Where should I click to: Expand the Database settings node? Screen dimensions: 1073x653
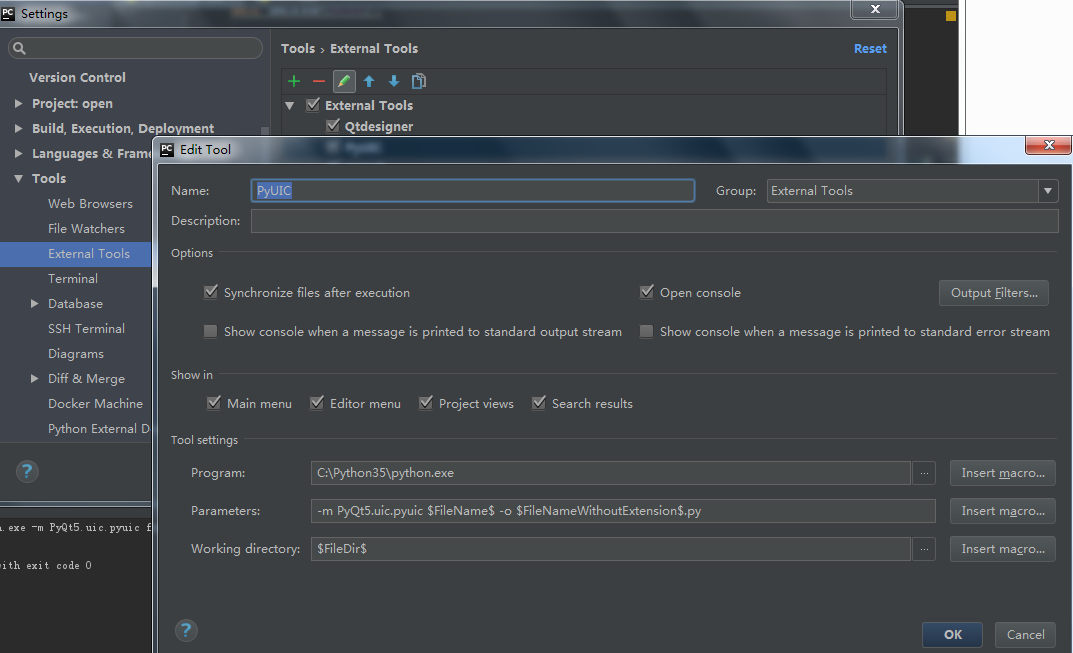pos(34,303)
